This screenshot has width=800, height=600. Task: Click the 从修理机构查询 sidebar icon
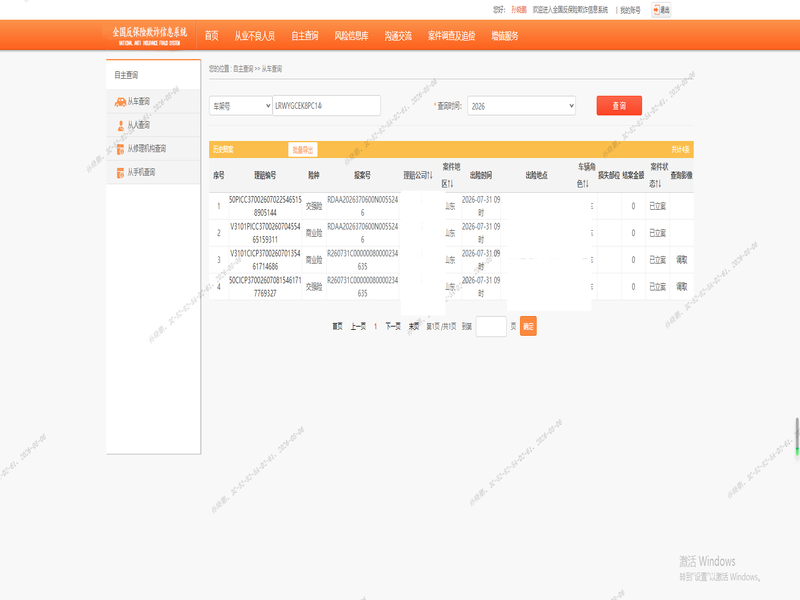point(120,149)
